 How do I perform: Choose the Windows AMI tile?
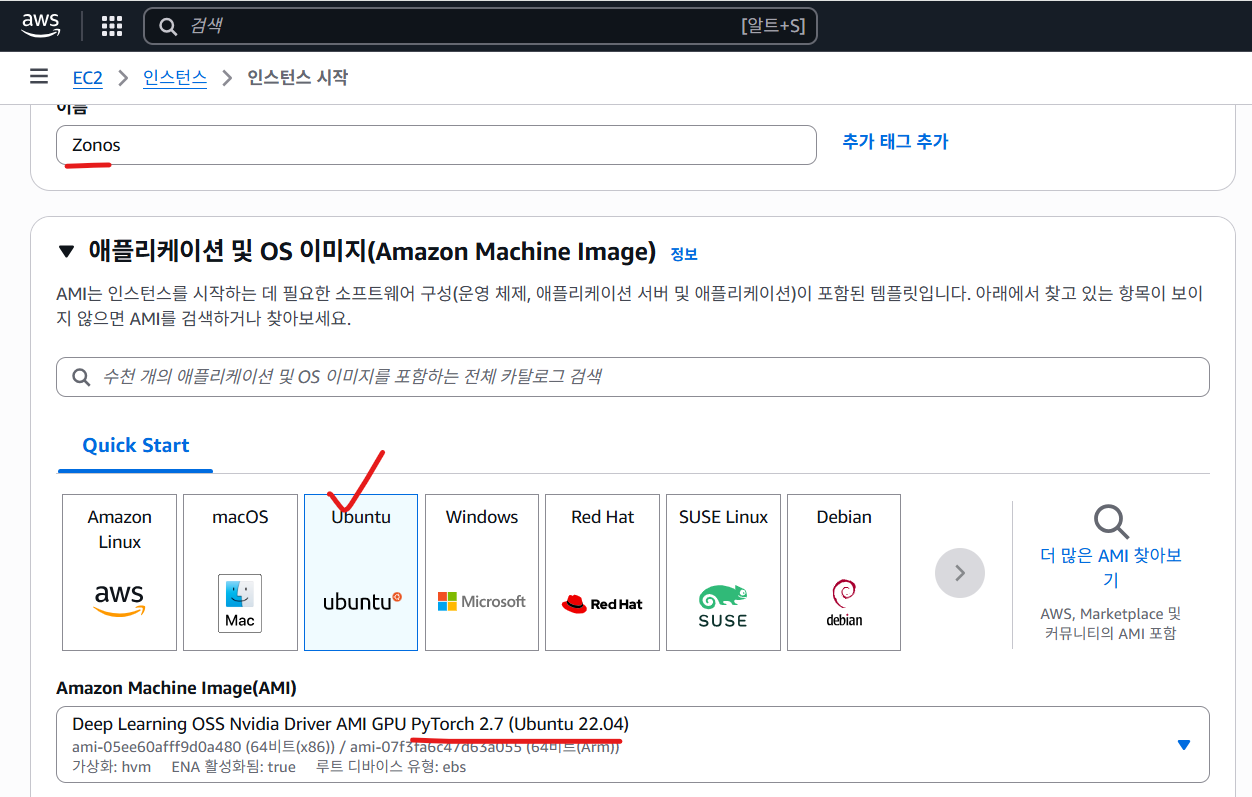(x=482, y=572)
